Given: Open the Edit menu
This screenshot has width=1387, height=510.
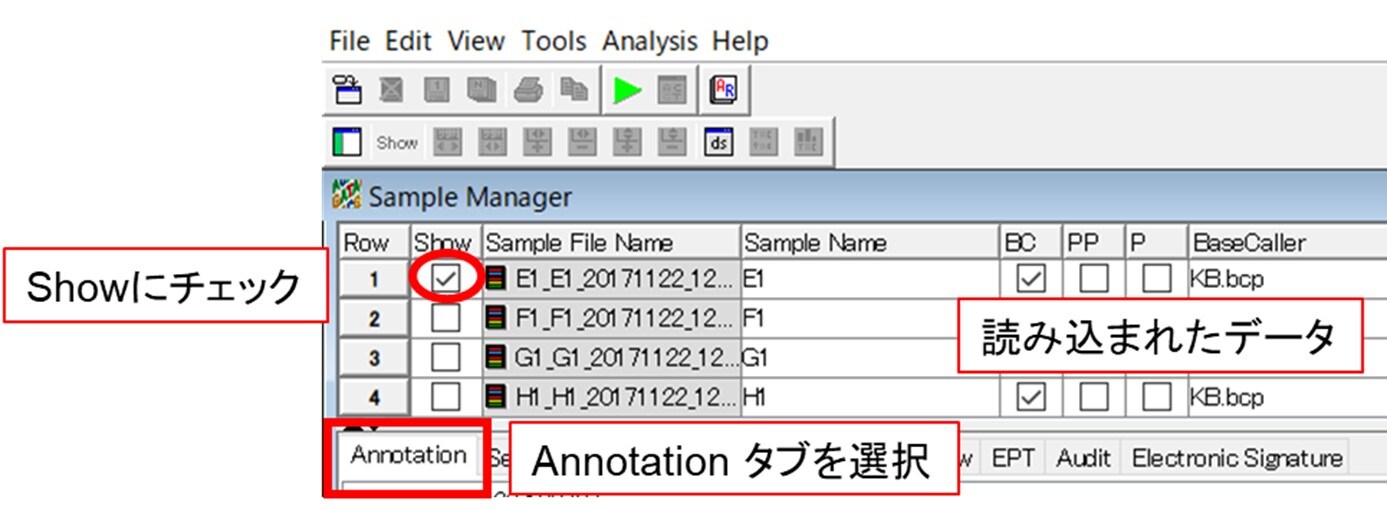Looking at the screenshot, I should [x=409, y=42].
